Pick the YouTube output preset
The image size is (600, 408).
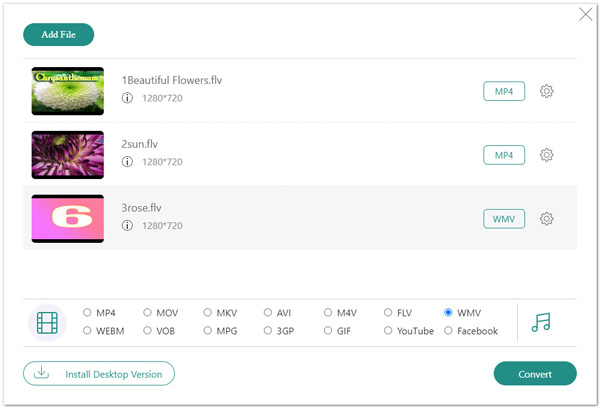point(388,331)
